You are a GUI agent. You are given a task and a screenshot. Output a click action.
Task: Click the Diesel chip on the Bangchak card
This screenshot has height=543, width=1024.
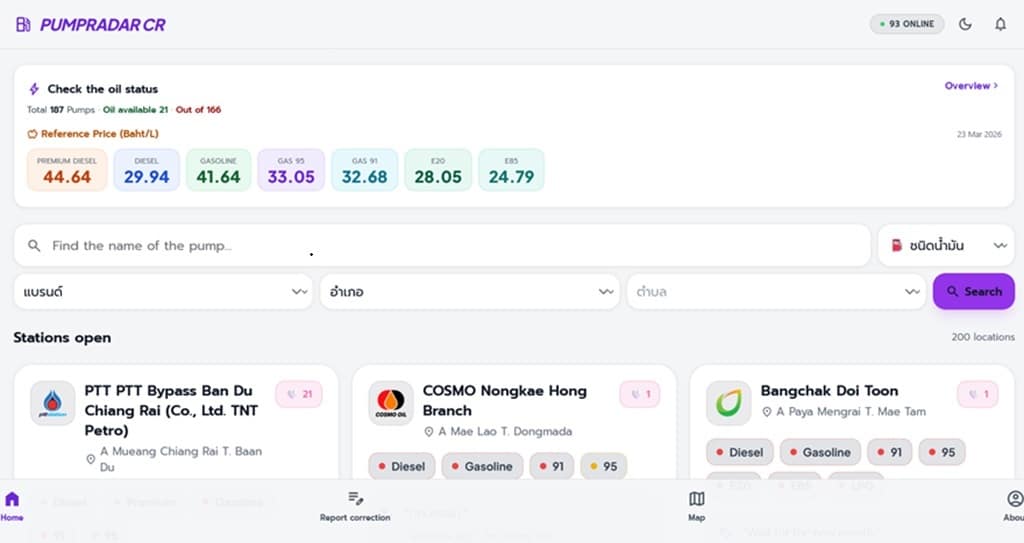click(x=740, y=452)
